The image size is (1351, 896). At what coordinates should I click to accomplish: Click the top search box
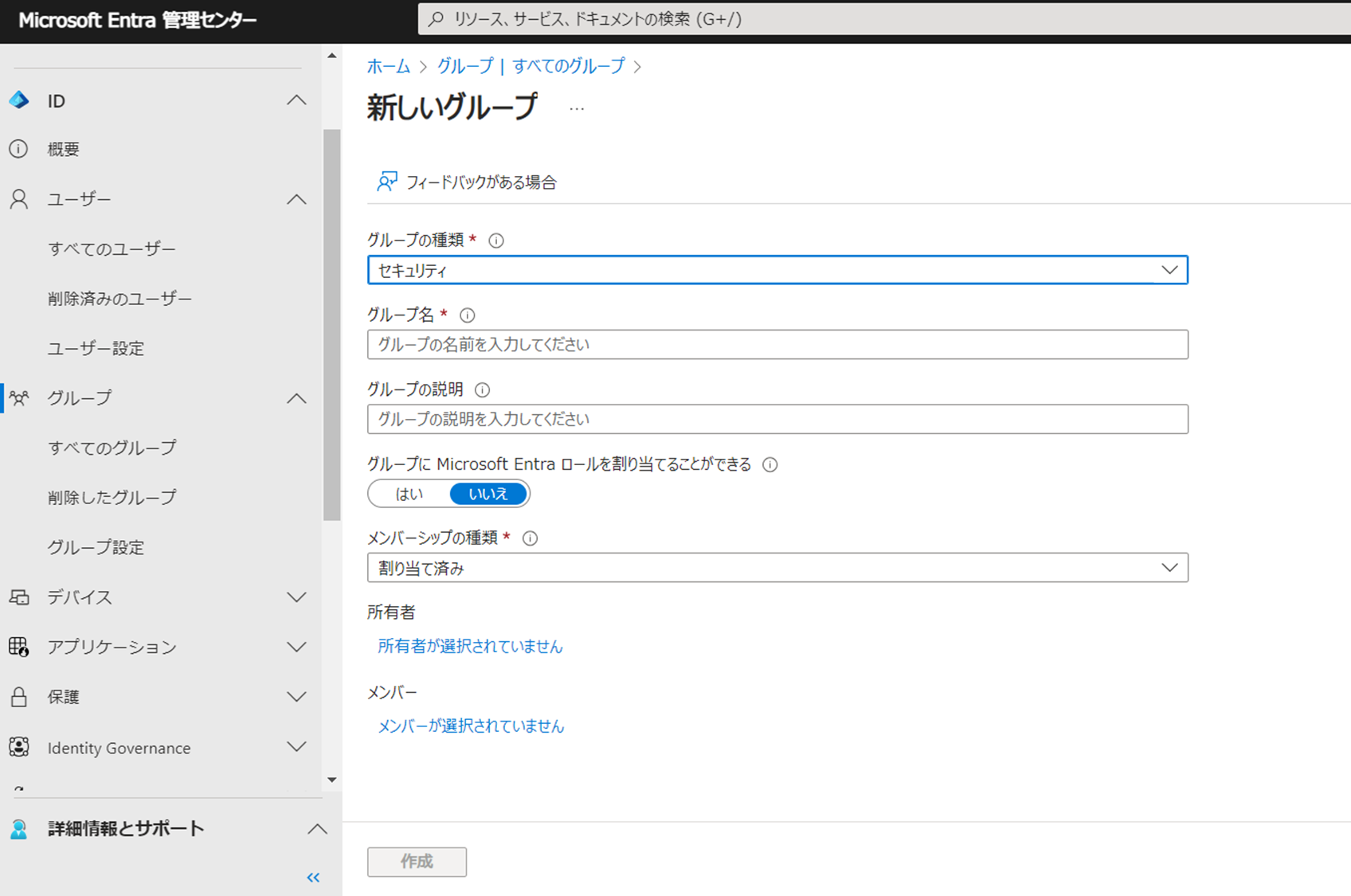point(884,19)
